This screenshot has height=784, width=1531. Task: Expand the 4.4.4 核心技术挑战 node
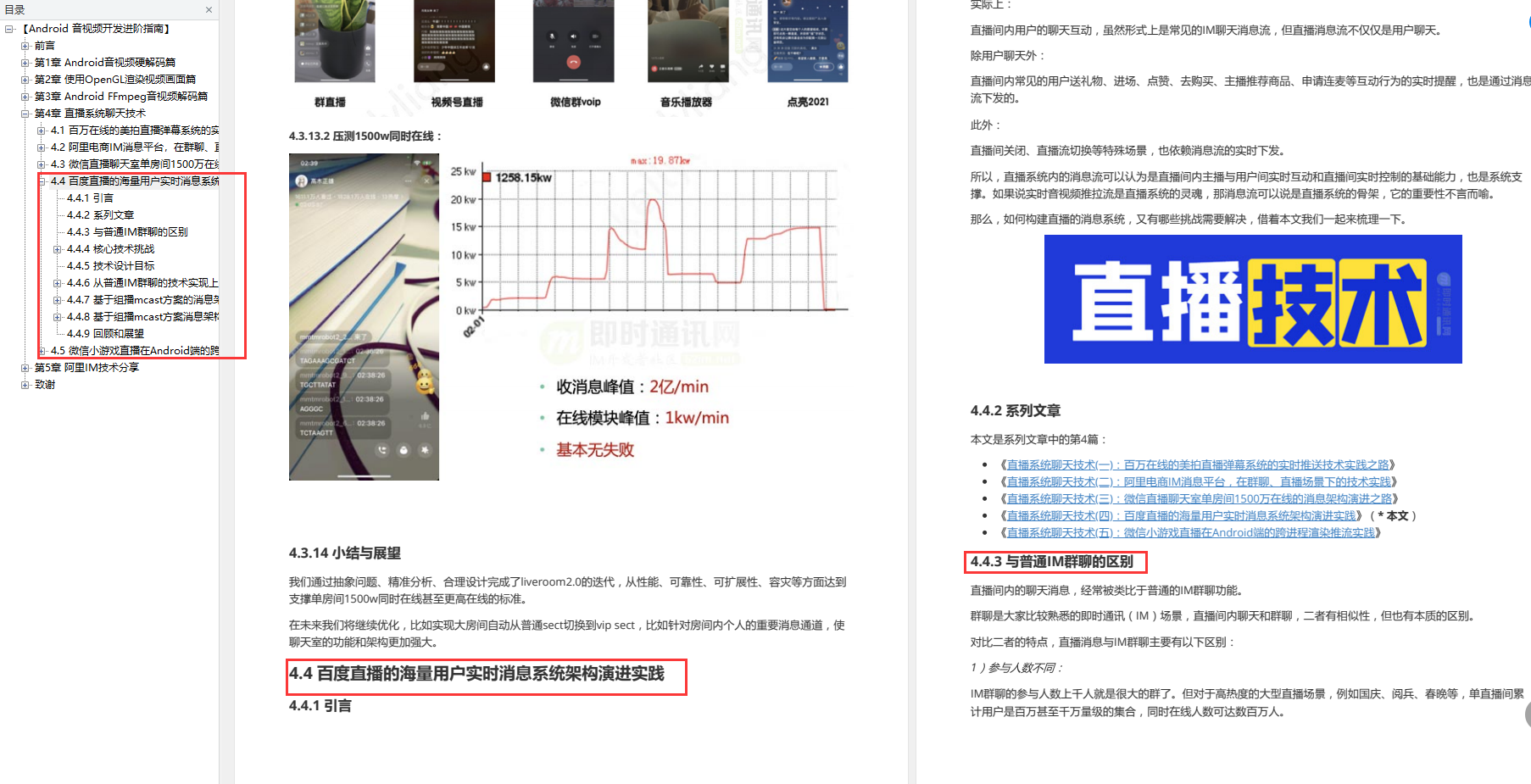click(58, 249)
